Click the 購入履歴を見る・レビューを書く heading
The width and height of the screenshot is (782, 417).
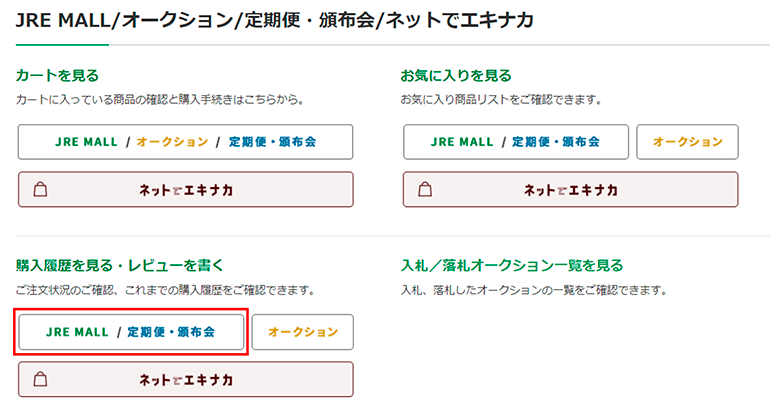[120, 266]
